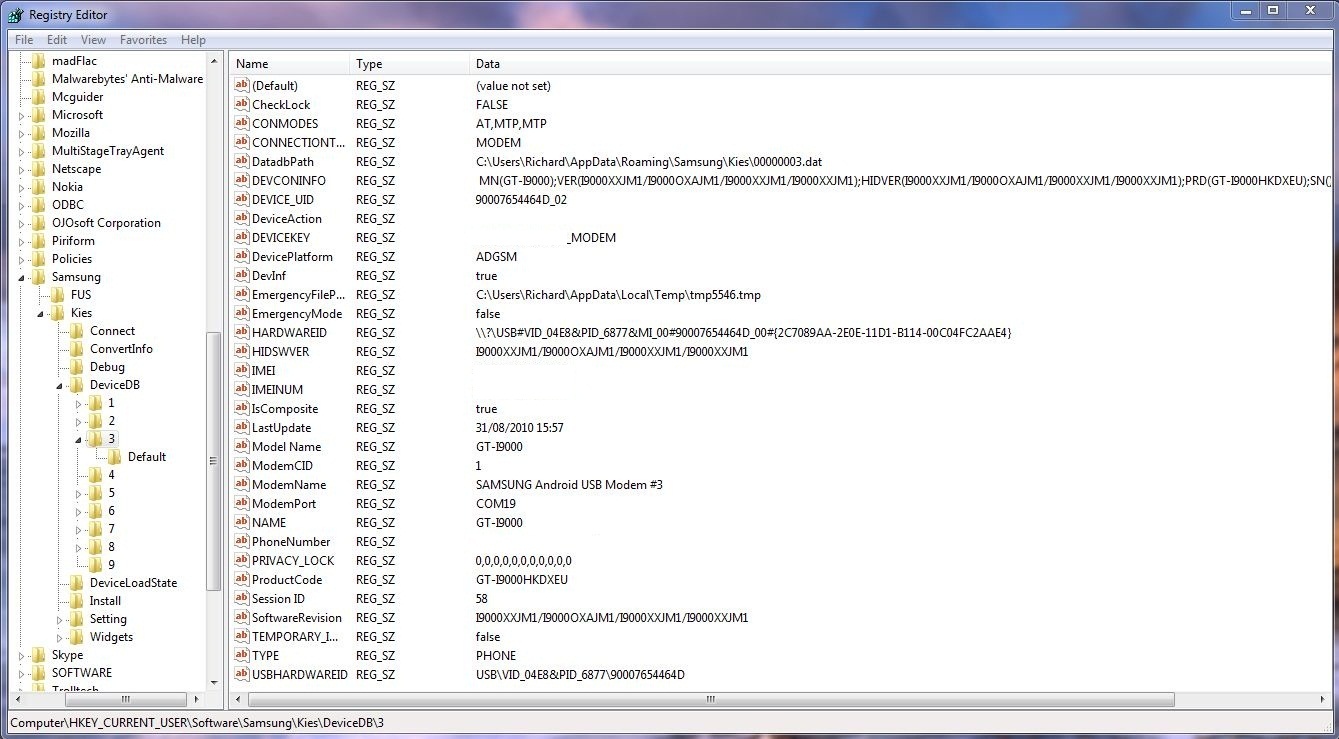
Task: Click the tree pane vertical scrollbar down arrow
Action: [x=213, y=682]
